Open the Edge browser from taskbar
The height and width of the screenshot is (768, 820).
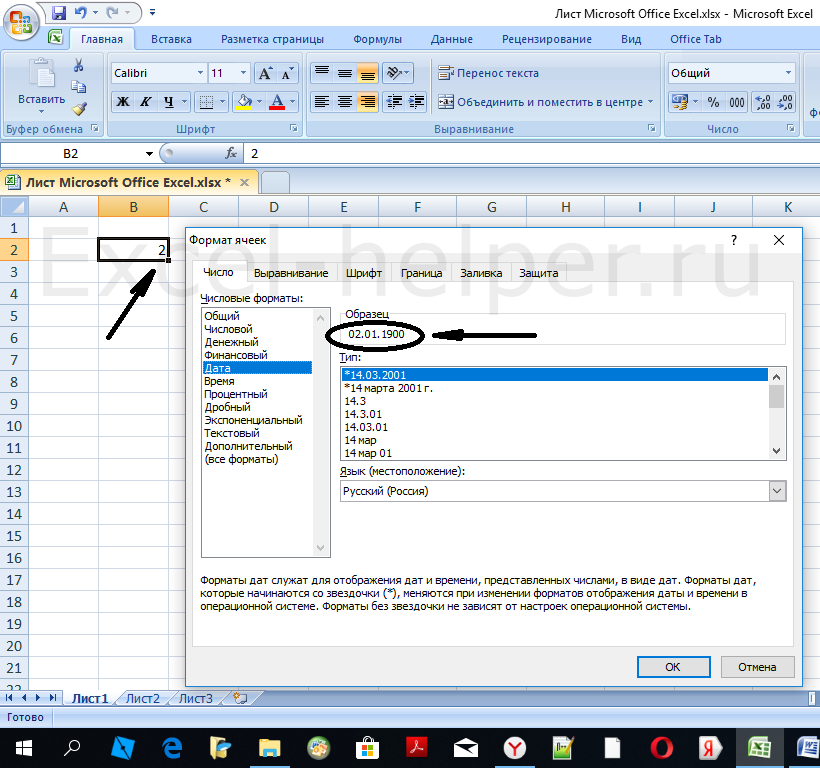(x=172, y=748)
